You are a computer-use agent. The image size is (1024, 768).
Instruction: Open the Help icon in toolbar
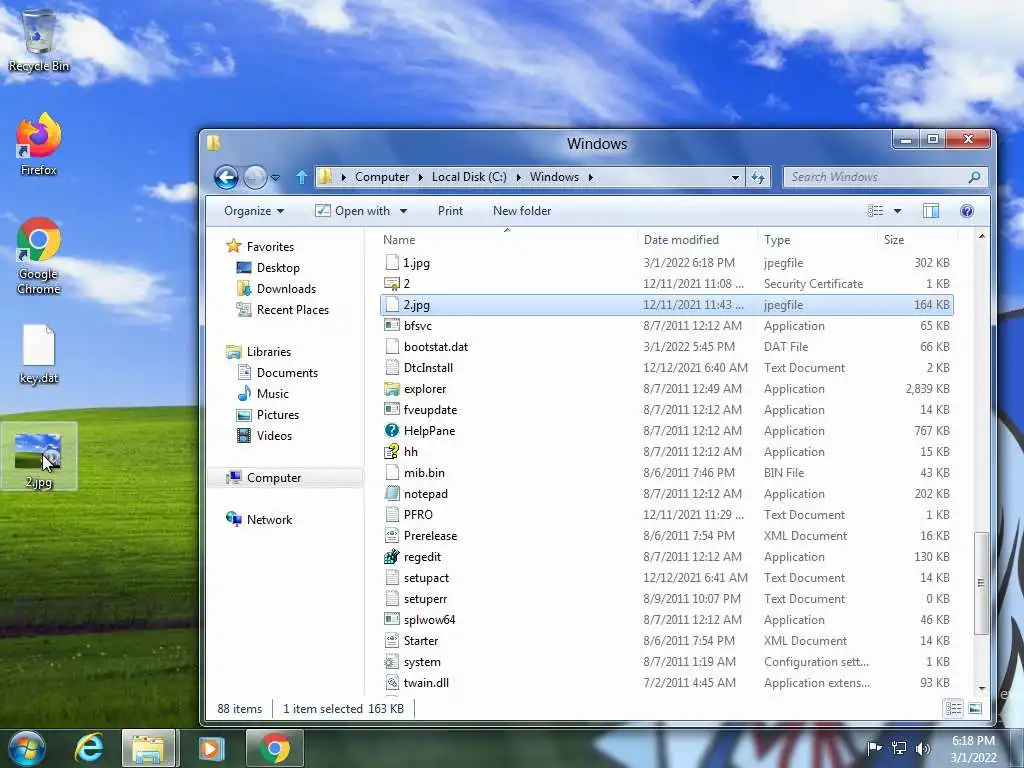tap(967, 211)
